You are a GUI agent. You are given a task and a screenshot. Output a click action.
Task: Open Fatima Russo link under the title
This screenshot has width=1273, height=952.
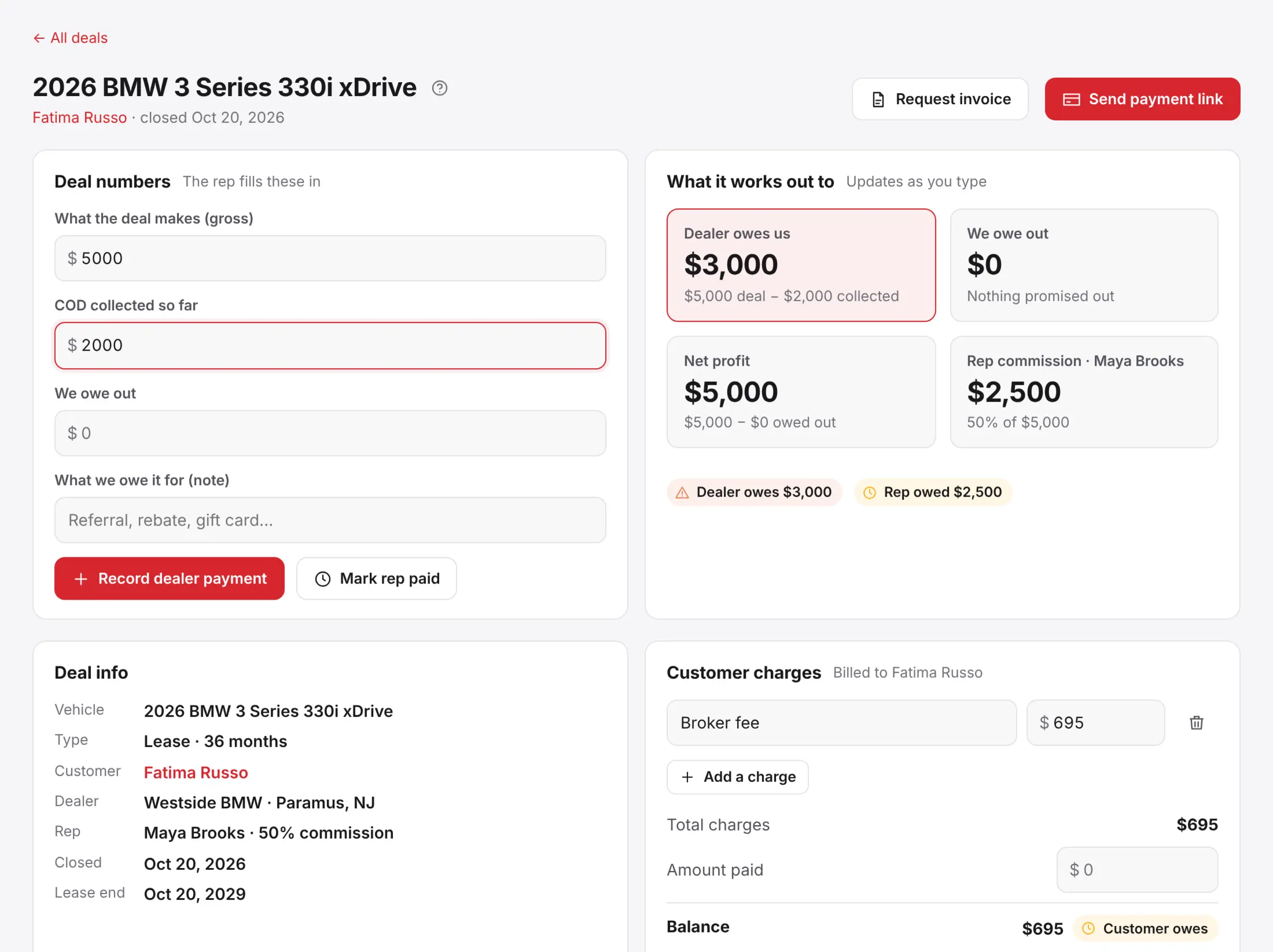tap(80, 117)
